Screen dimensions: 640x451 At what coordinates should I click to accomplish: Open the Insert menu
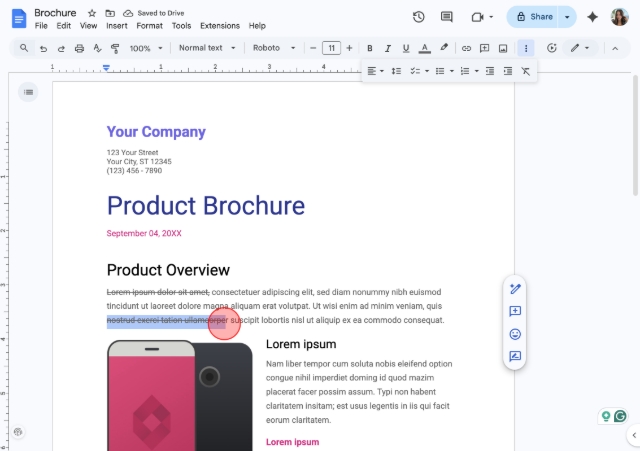117,26
